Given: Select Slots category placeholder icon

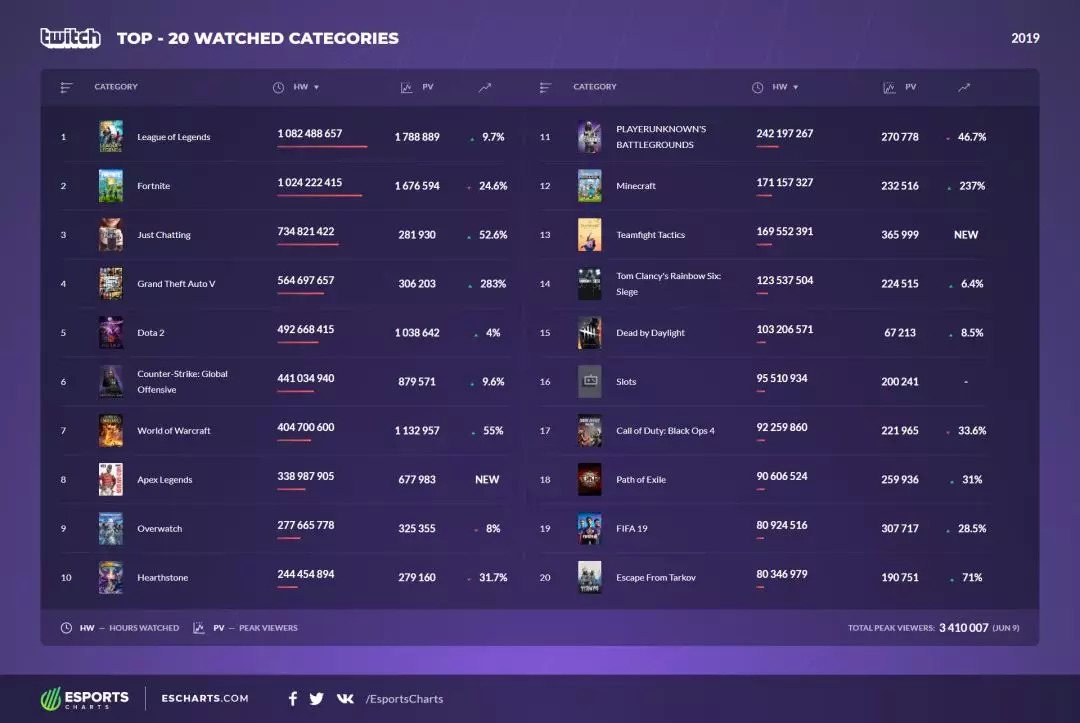Looking at the screenshot, I should (x=590, y=381).
